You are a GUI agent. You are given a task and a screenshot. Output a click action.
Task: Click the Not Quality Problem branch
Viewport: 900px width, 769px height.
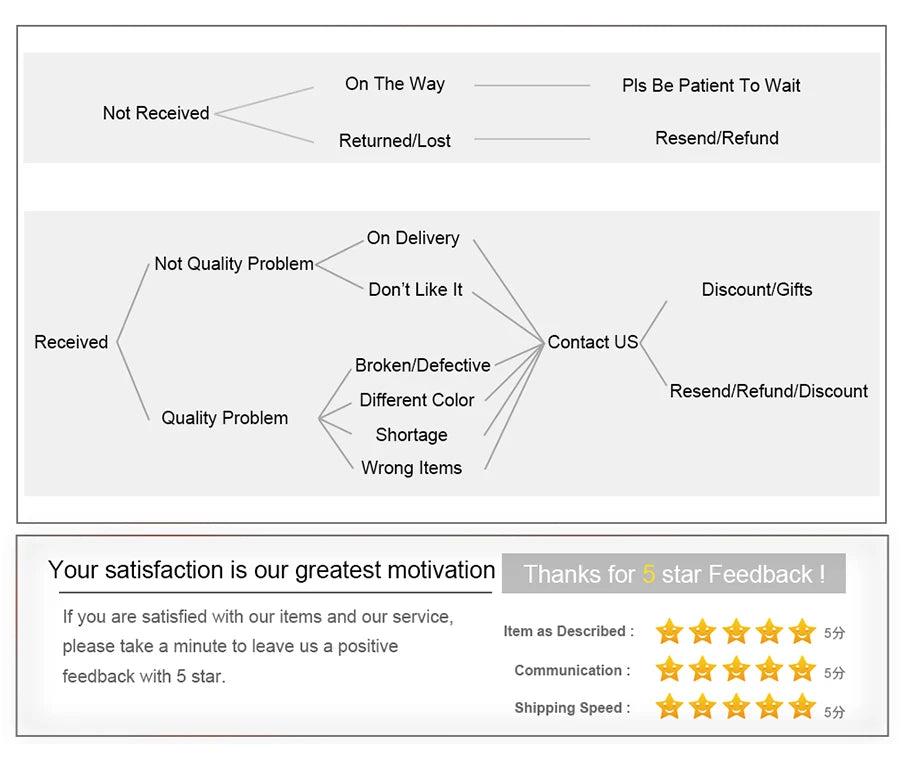coord(234,264)
